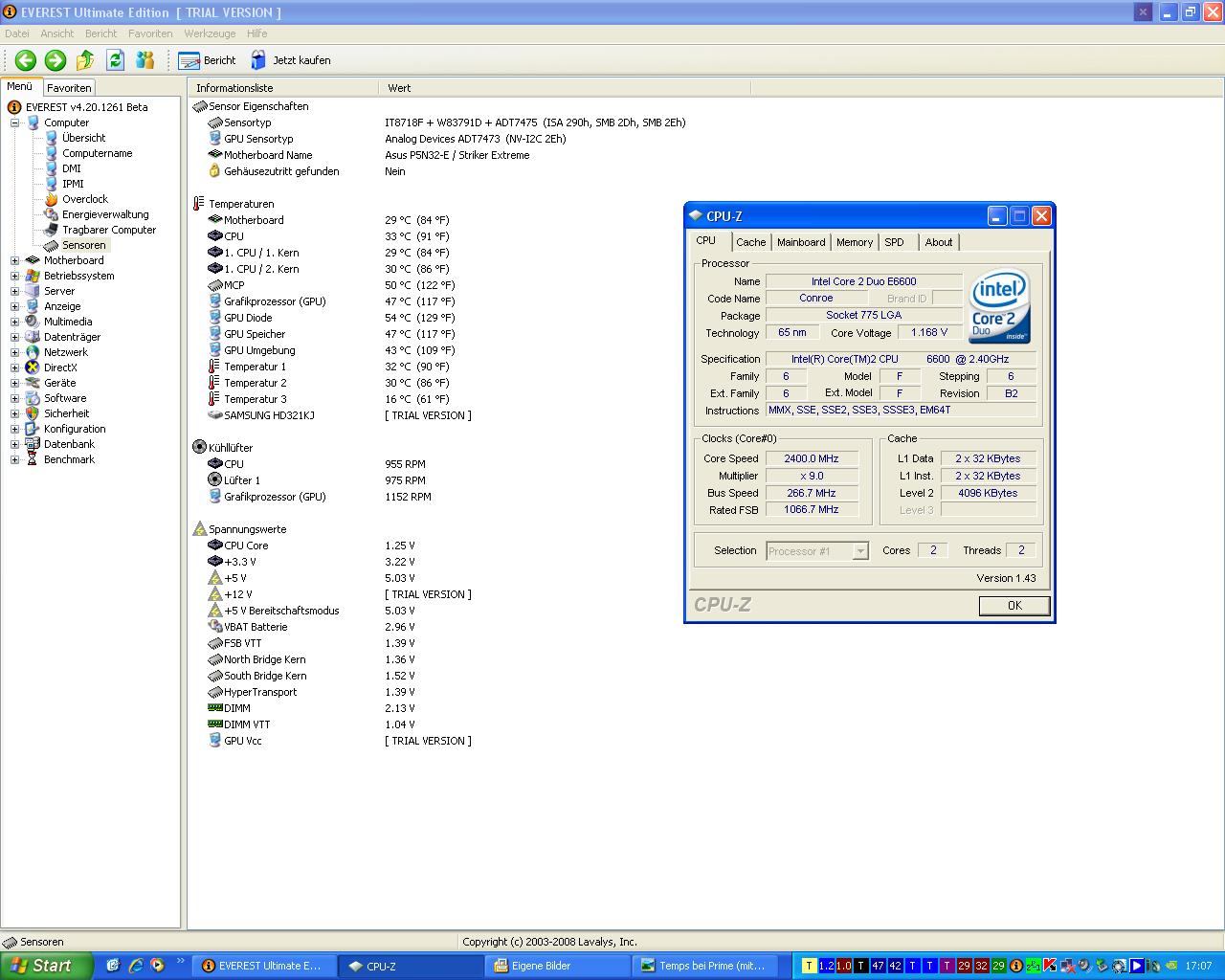The height and width of the screenshot is (980, 1225).
Task: Collapse the Computer tree node
Action: point(14,122)
